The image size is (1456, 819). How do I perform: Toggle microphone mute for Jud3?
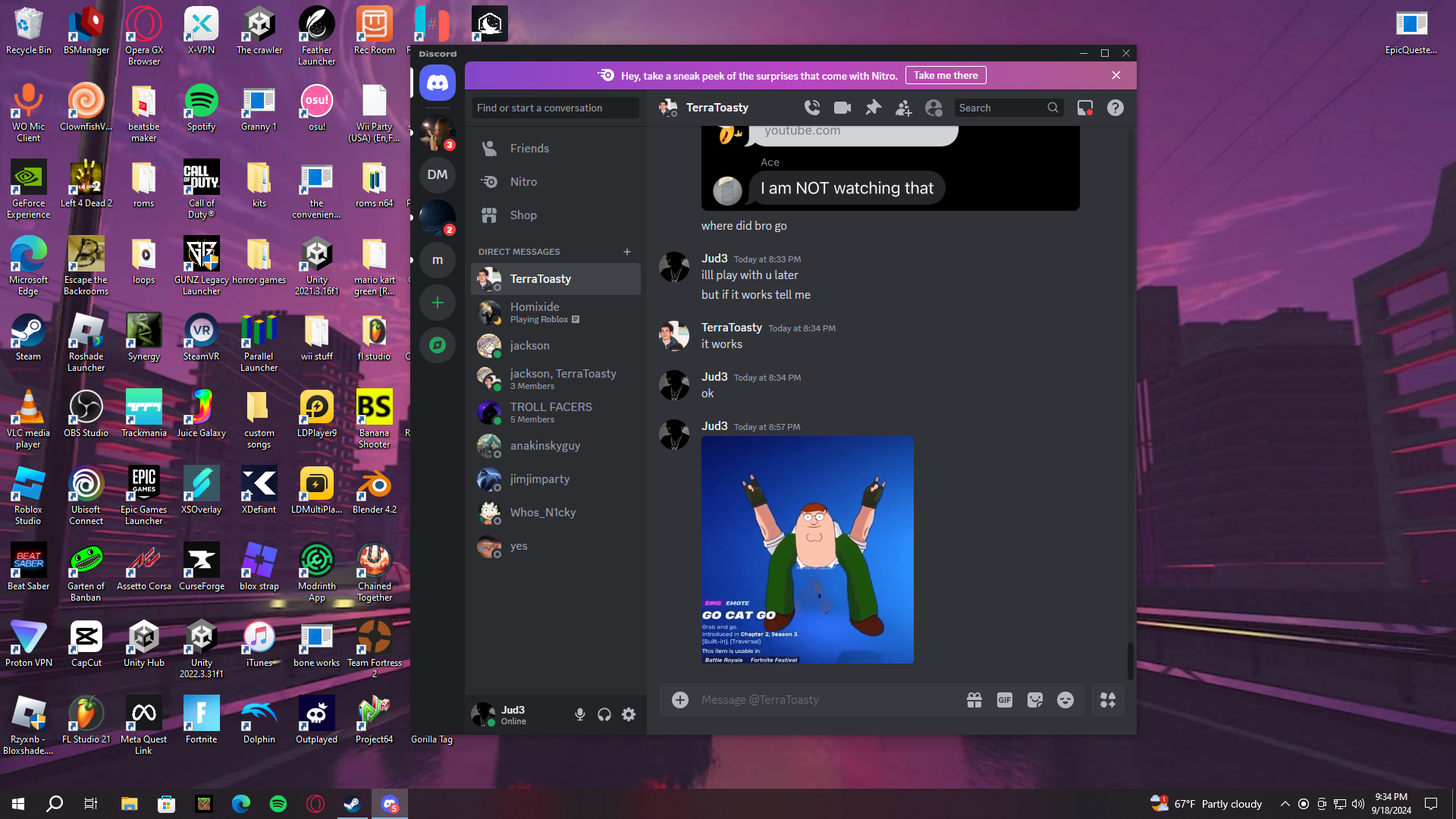coord(580,714)
